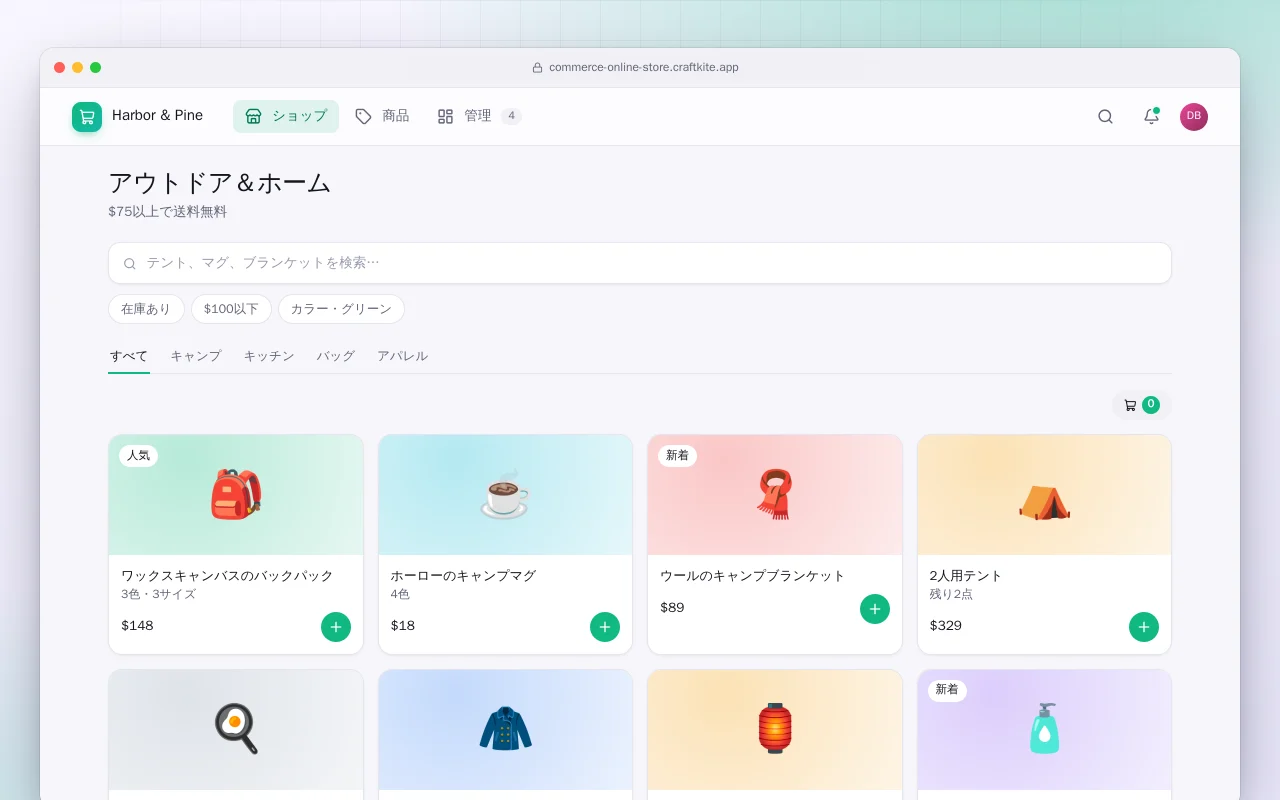1280x800 pixels.
Task: Switch to the キッチン tab
Action: click(x=269, y=356)
